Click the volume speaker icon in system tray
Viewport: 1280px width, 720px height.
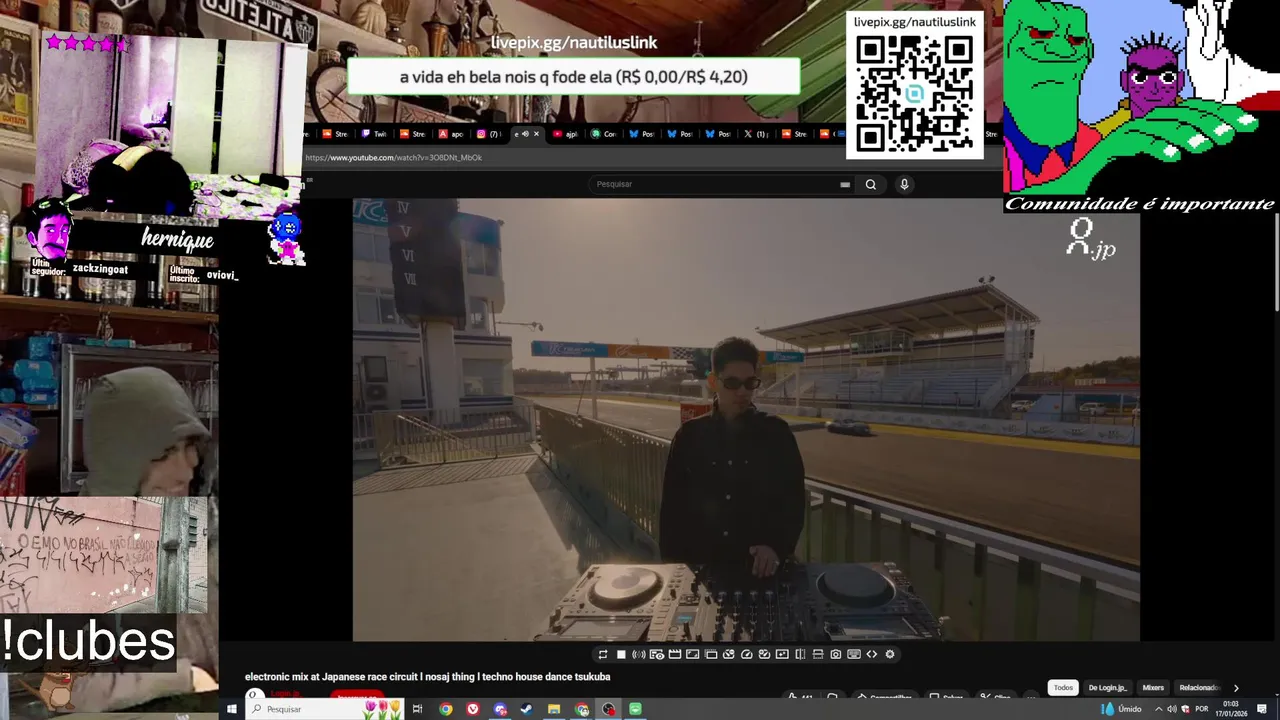tap(1171, 709)
